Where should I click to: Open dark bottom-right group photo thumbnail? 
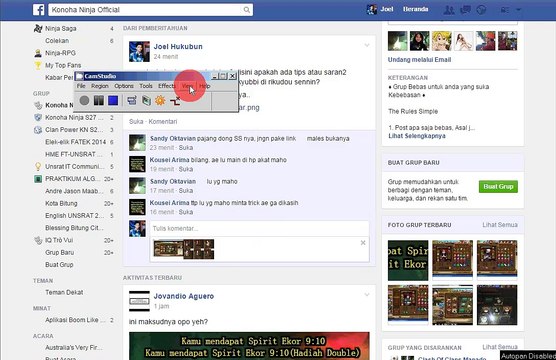click(497, 305)
